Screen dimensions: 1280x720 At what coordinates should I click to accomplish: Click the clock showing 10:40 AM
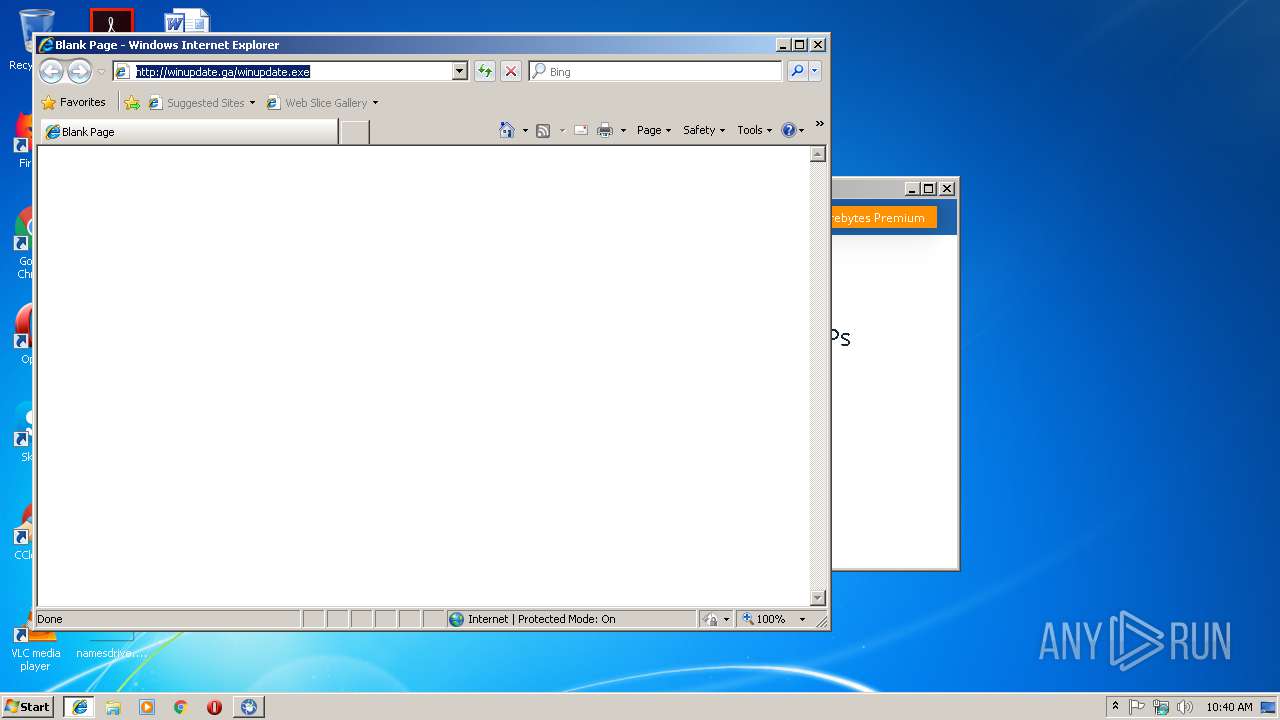1229,707
